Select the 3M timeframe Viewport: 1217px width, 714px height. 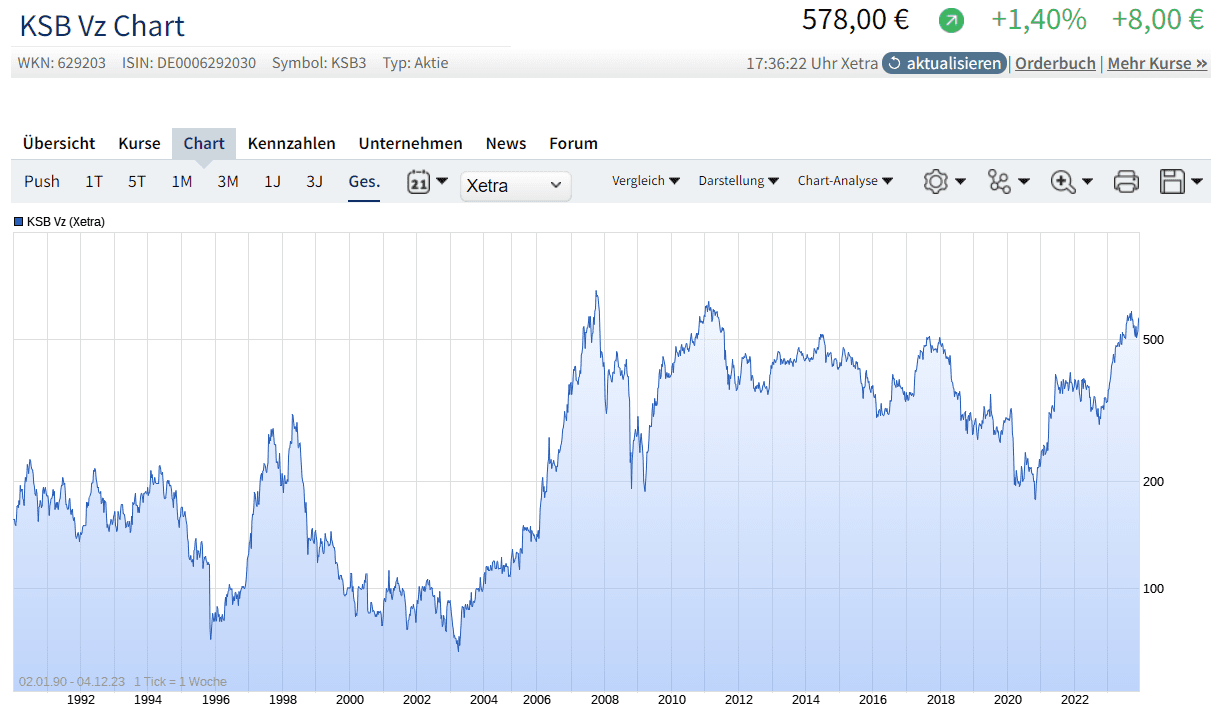(x=228, y=181)
